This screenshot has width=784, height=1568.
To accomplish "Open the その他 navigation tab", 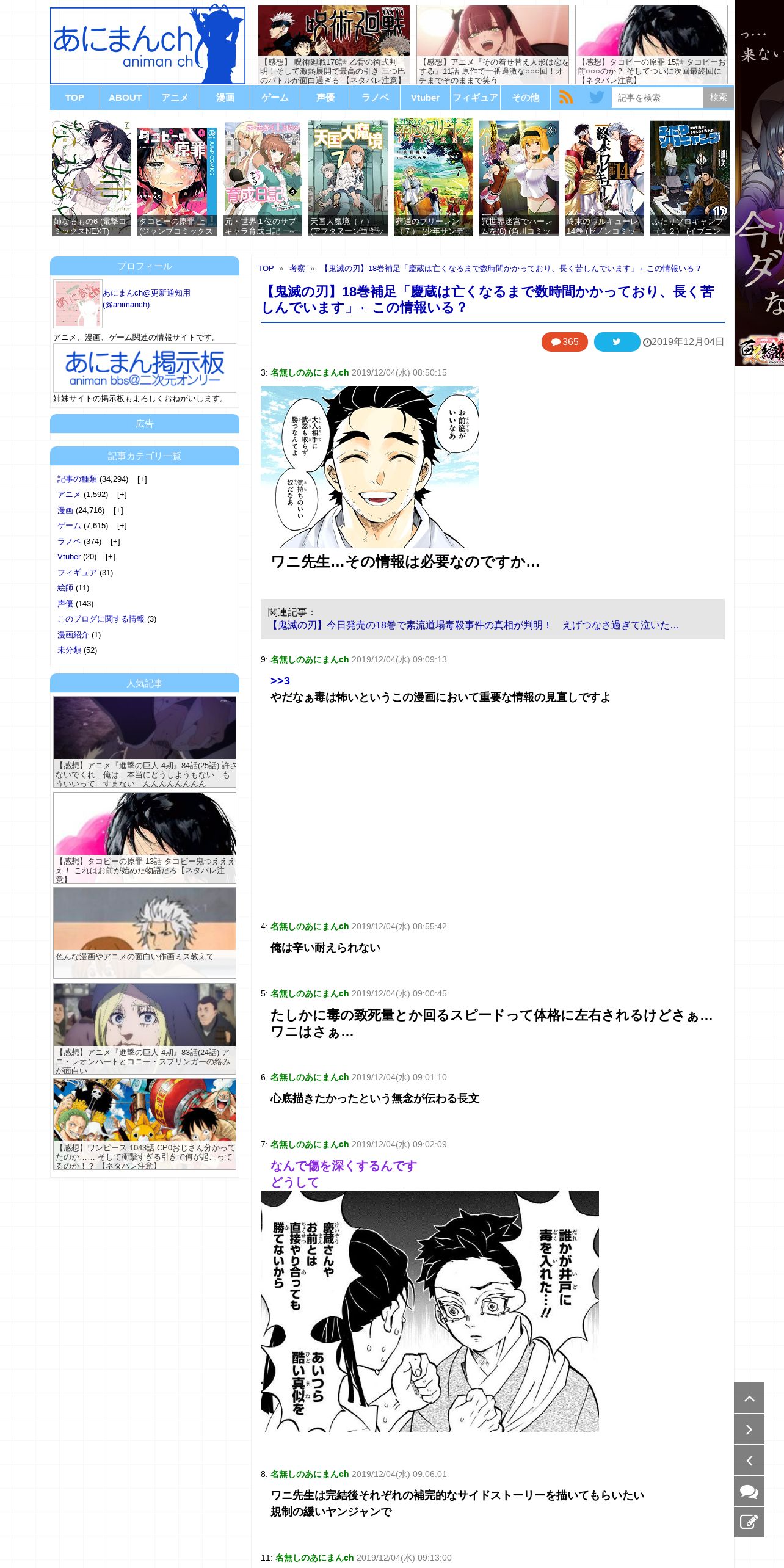I will point(526,98).
